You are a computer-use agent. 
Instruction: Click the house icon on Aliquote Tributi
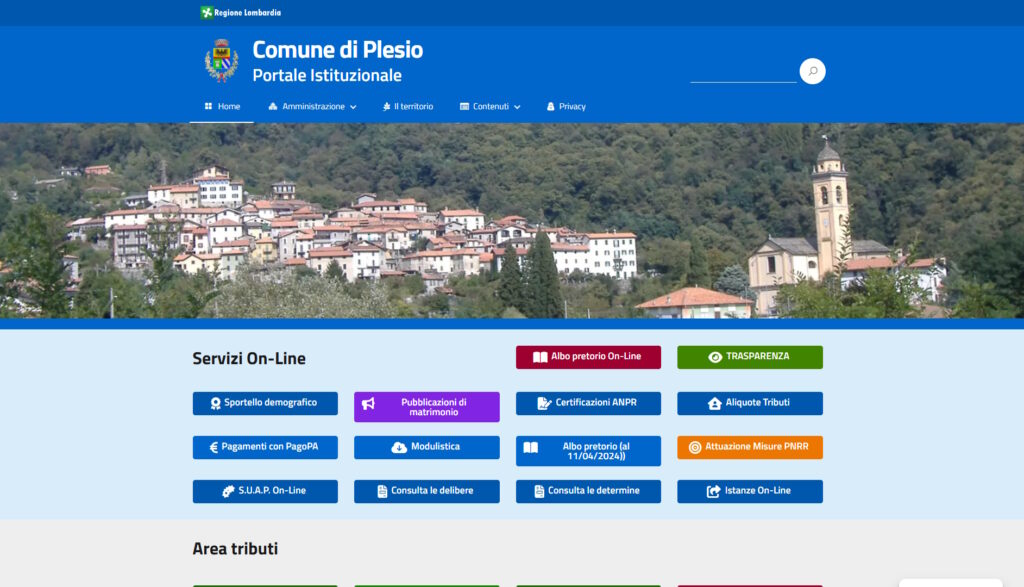tap(714, 404)
